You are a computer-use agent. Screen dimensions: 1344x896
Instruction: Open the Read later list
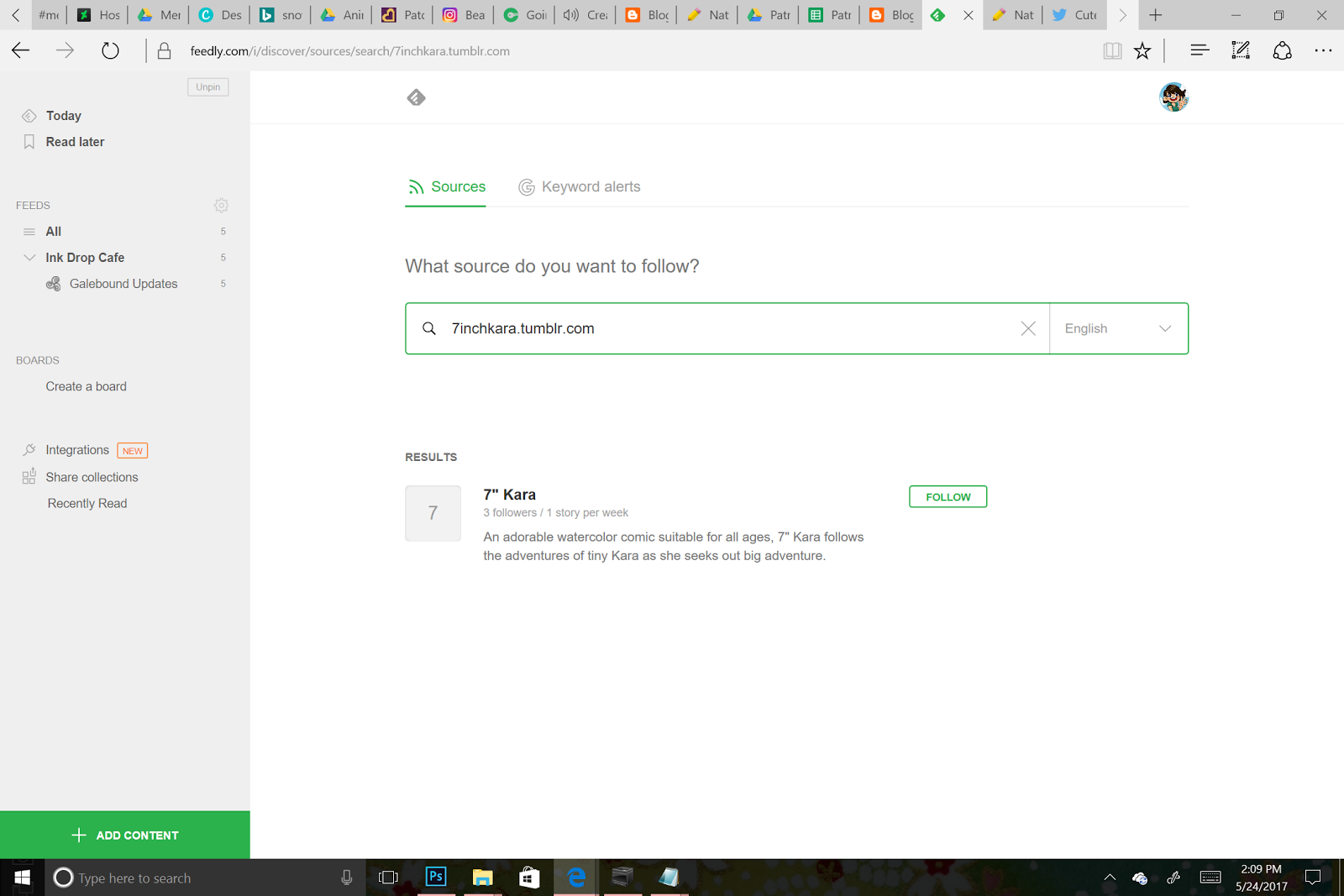(75, 142)
